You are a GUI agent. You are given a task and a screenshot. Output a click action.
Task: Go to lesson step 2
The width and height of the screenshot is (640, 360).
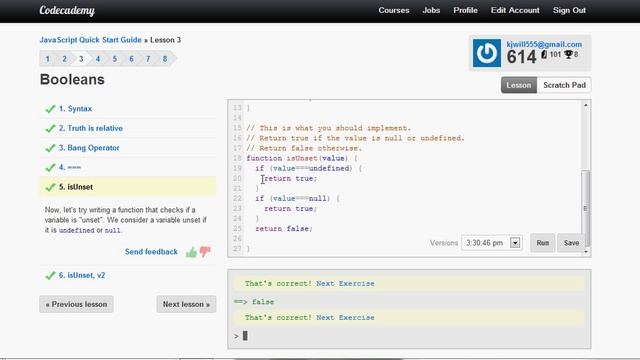64,59
